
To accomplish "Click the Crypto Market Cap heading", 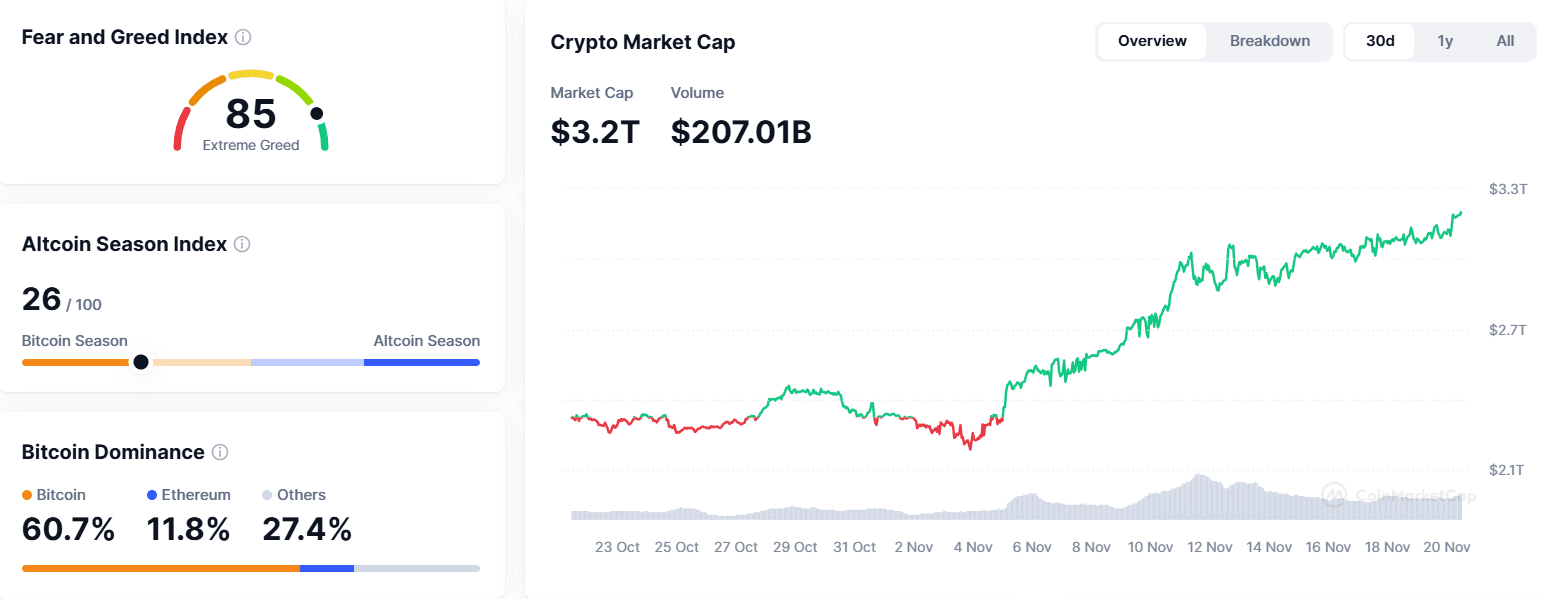I will (643, 42).
